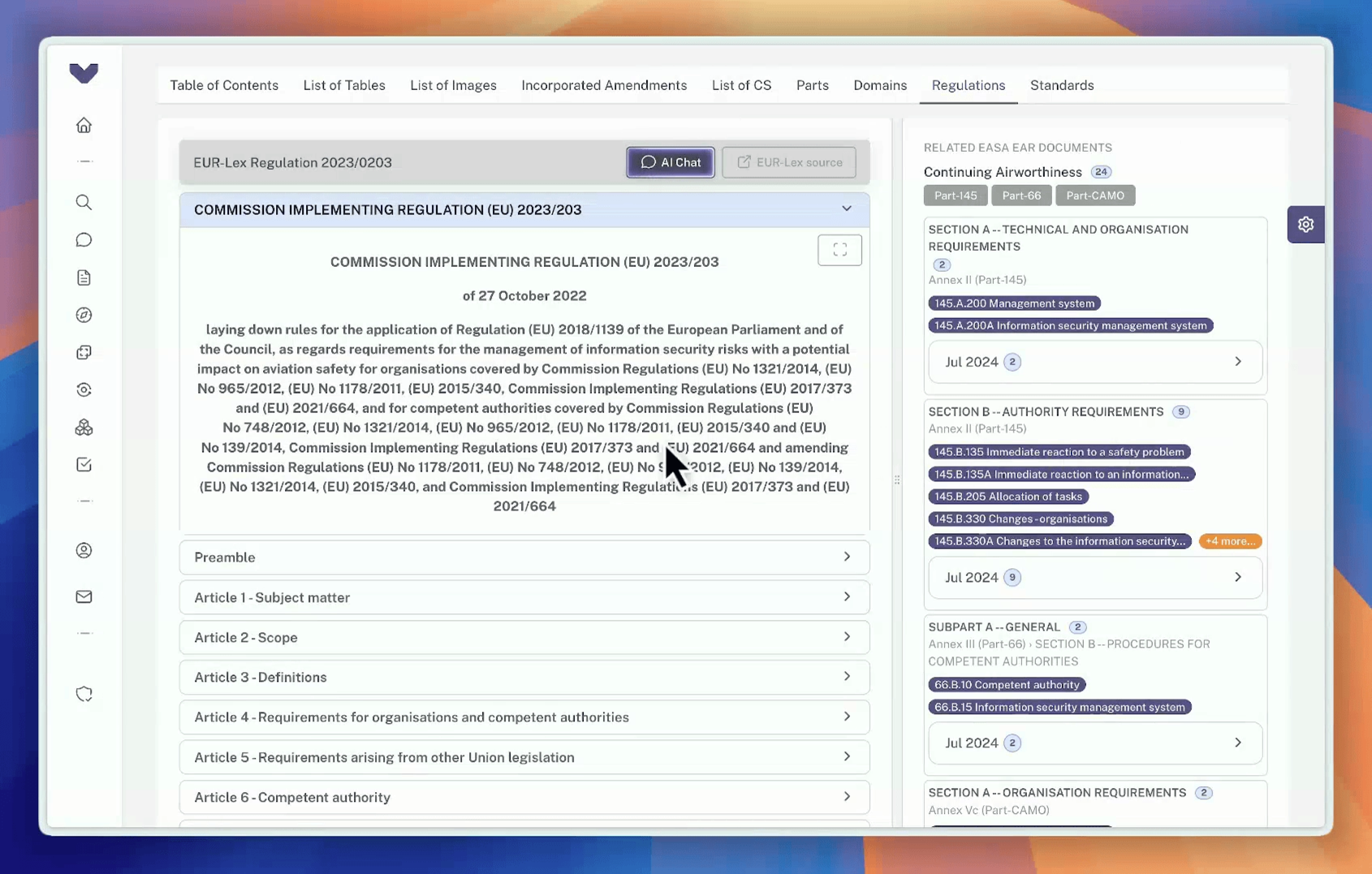The image size is (1372, 874).
Task: Expand the Preamble section
Action: [524, 558]
